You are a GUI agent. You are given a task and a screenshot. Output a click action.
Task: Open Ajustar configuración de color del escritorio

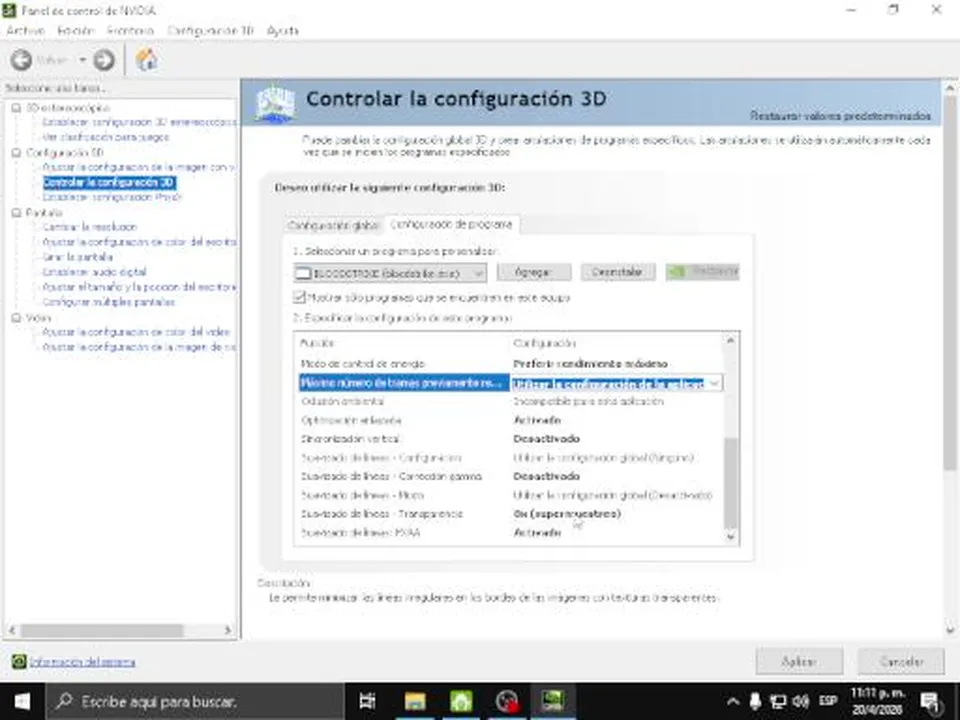139,242
